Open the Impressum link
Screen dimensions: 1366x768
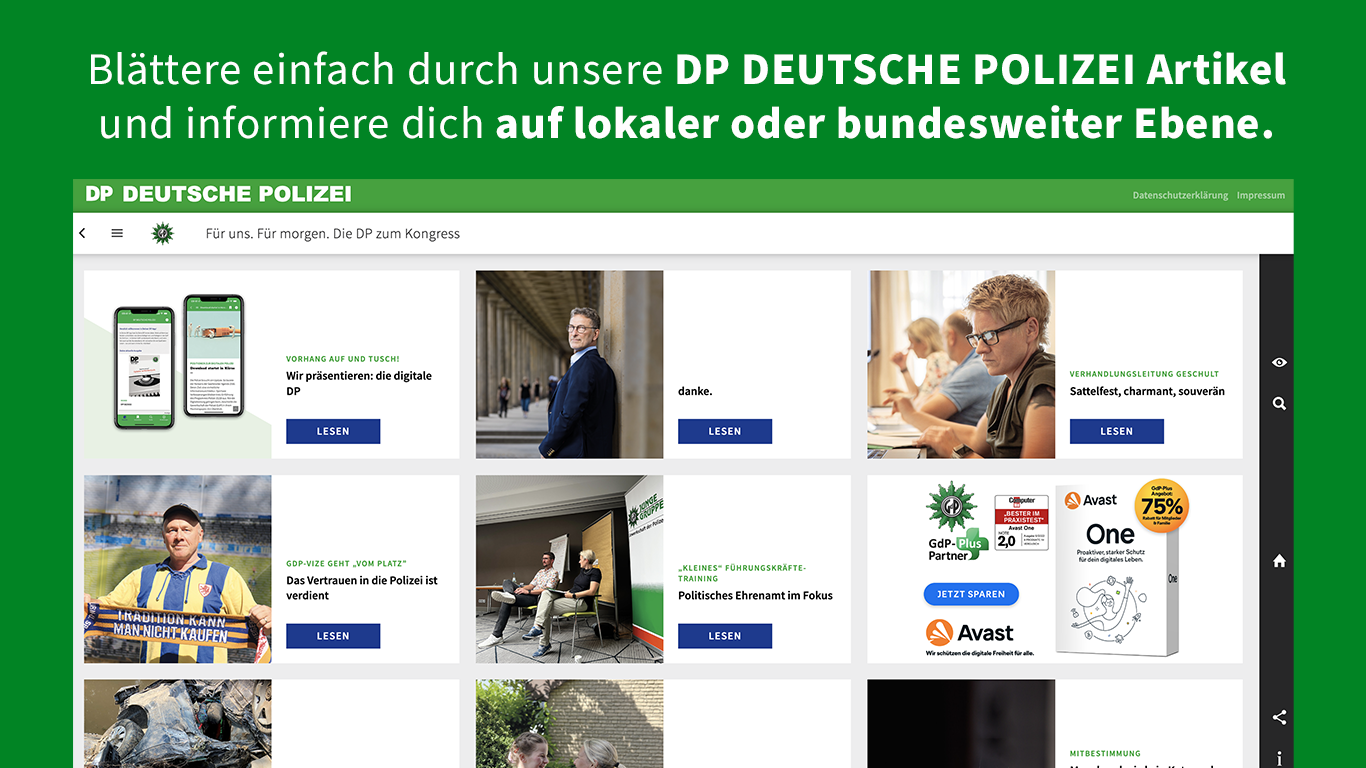pos(1261,195)
